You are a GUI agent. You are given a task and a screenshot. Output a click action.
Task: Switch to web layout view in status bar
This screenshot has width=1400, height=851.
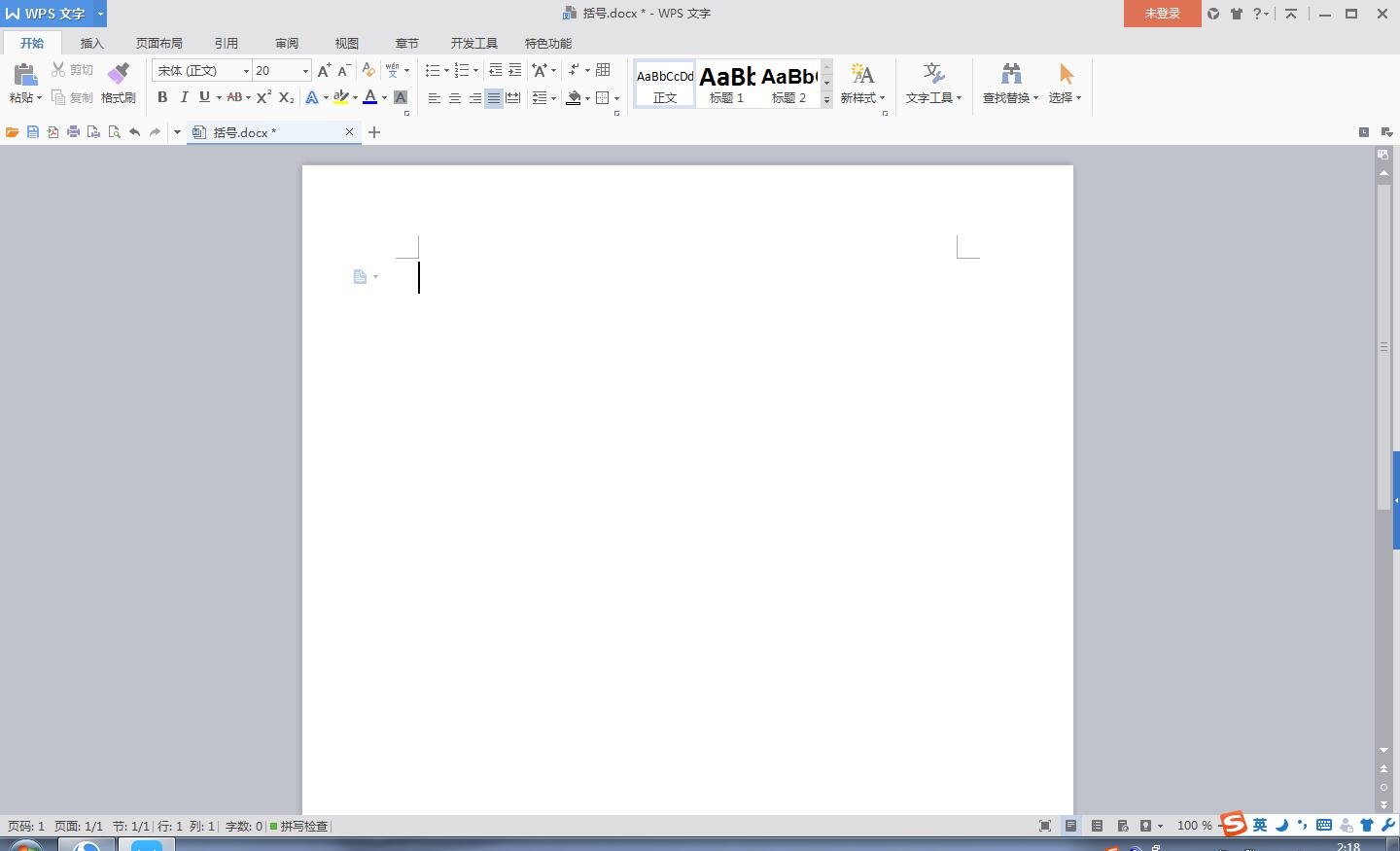pyautogui.click(x=1123, y=826)
